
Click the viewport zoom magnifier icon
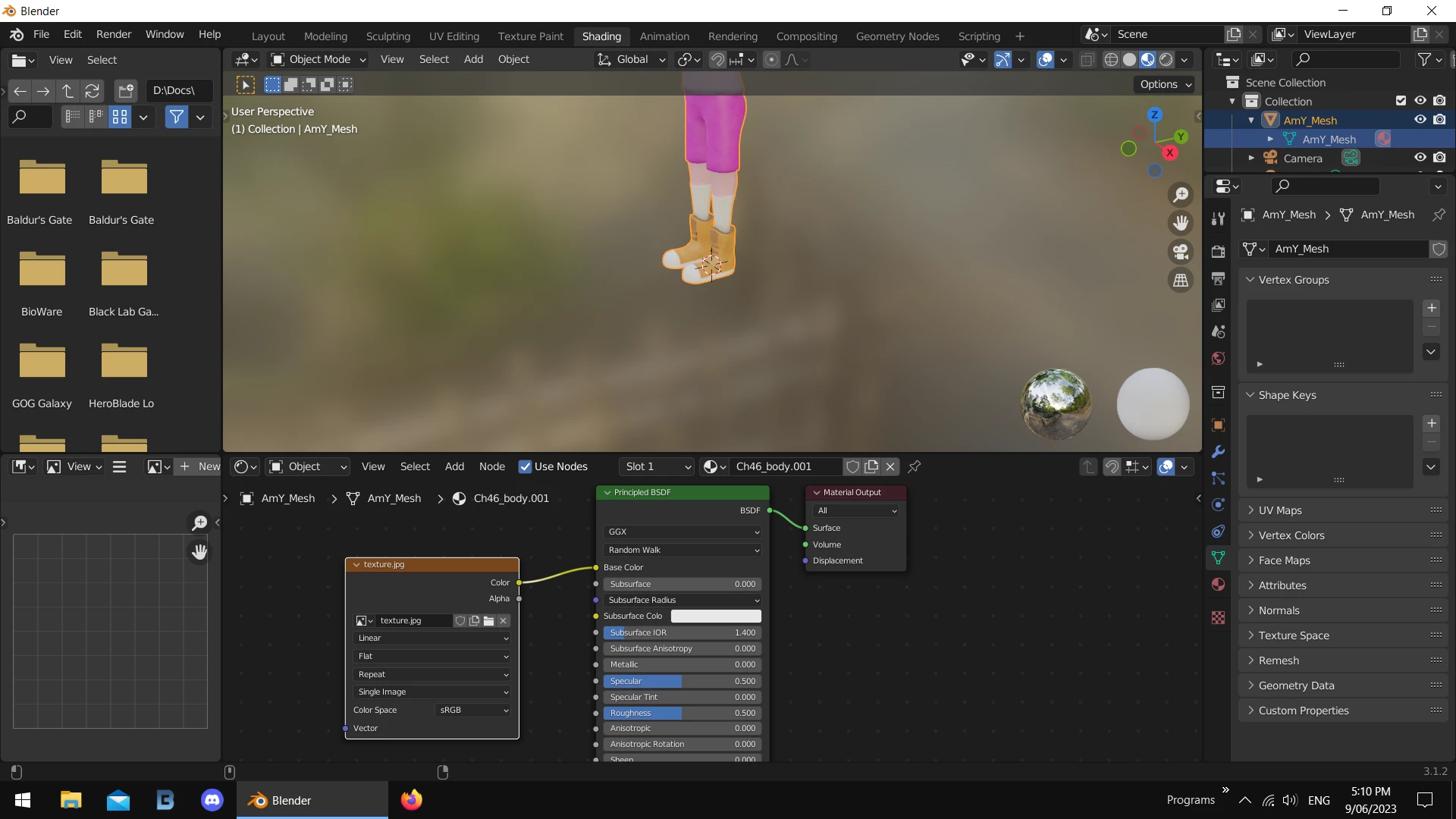pyautogui.click(x=1181, y=195)
